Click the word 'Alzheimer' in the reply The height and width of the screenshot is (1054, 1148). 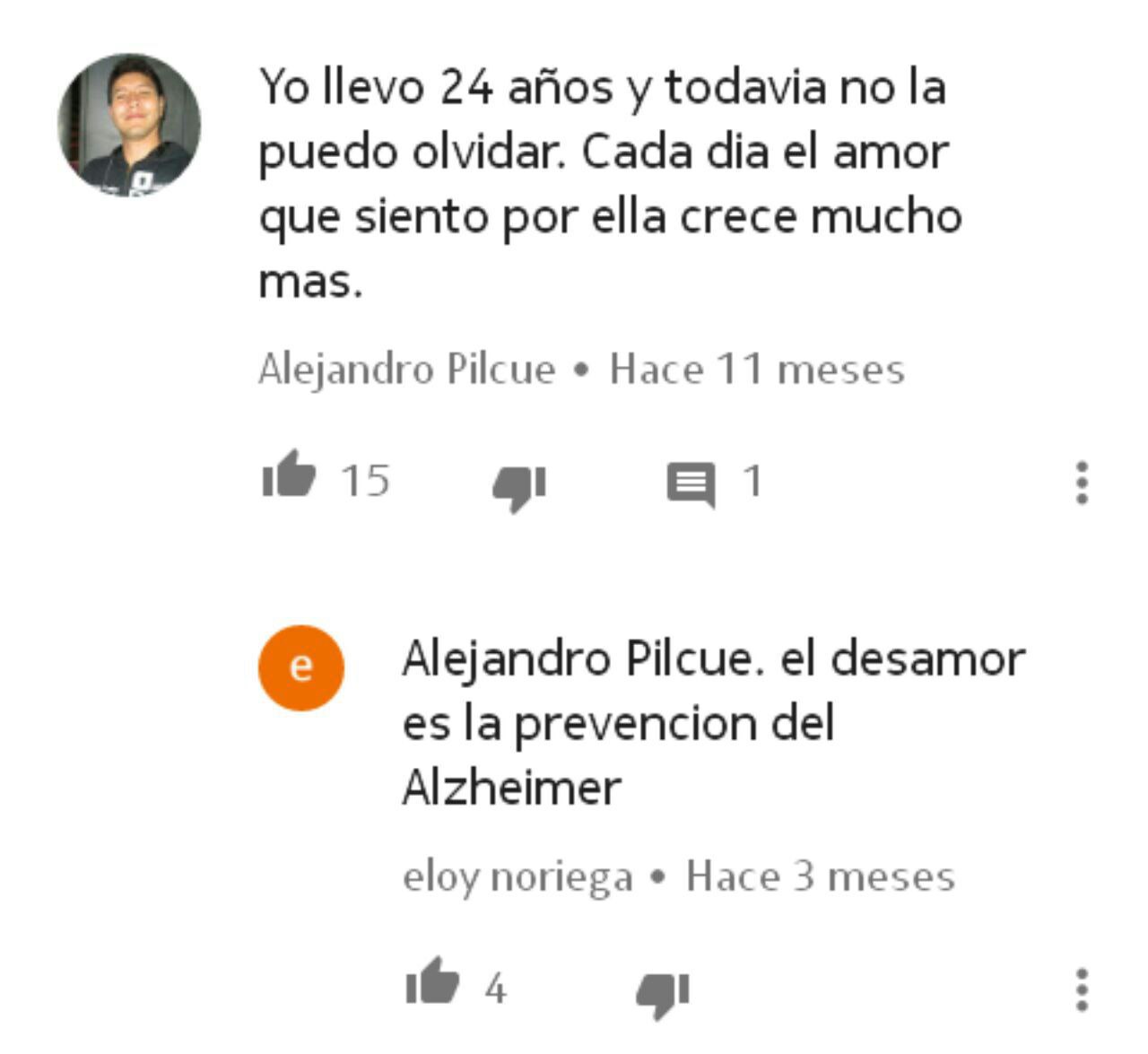[x=511, y=788]
